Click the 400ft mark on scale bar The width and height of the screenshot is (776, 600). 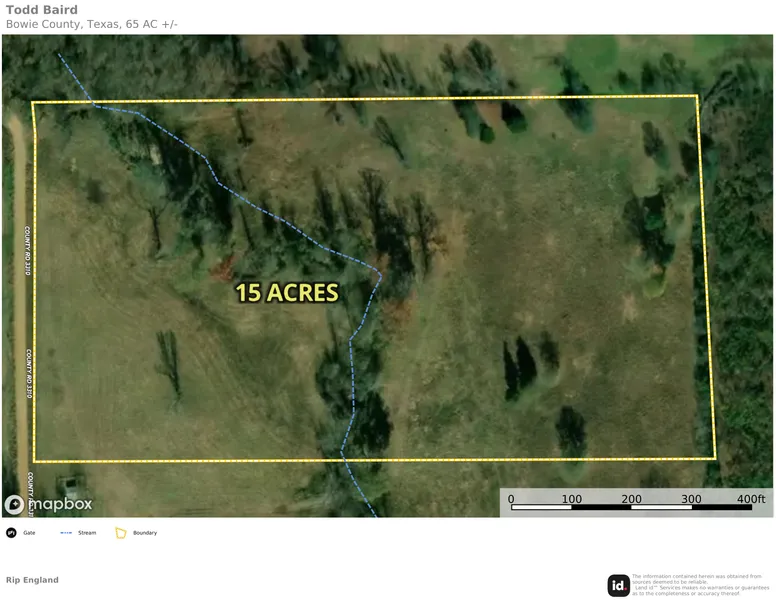point(750,499)
